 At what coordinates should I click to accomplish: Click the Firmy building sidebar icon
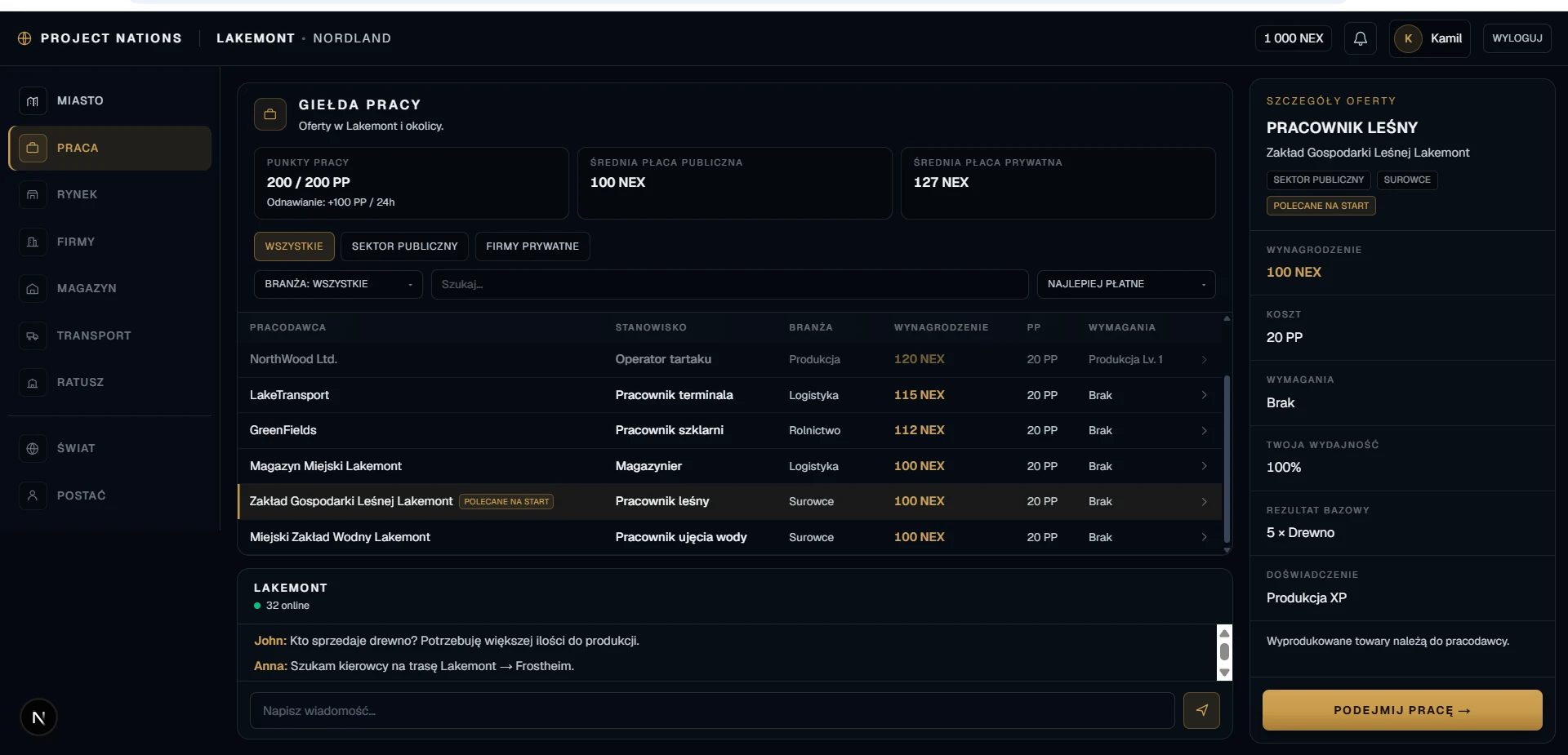33,242
